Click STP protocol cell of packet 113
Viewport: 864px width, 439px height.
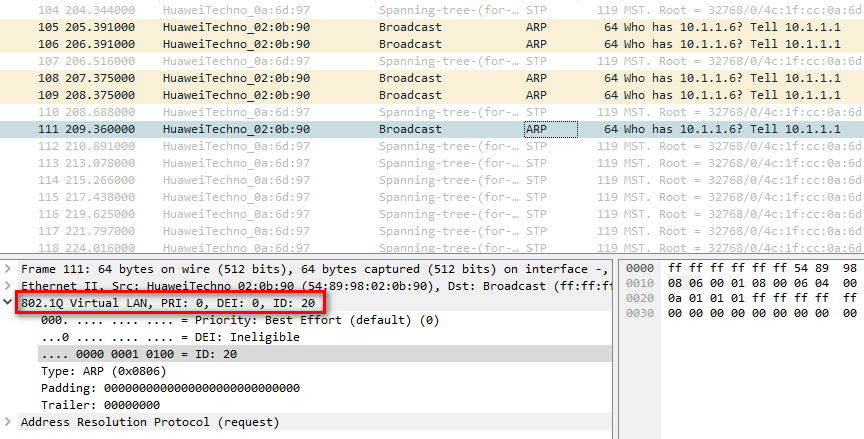535,164
